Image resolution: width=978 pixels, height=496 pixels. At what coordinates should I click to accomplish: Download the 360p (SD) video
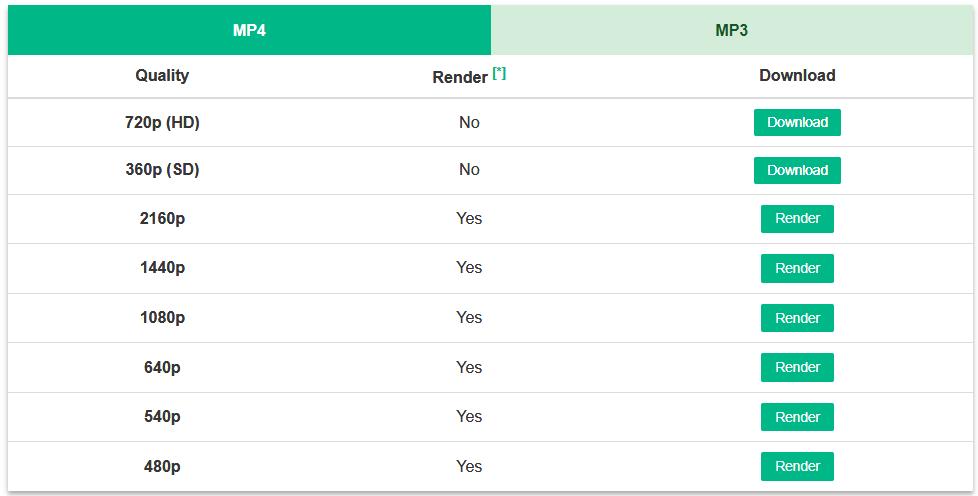click(797, 170)
